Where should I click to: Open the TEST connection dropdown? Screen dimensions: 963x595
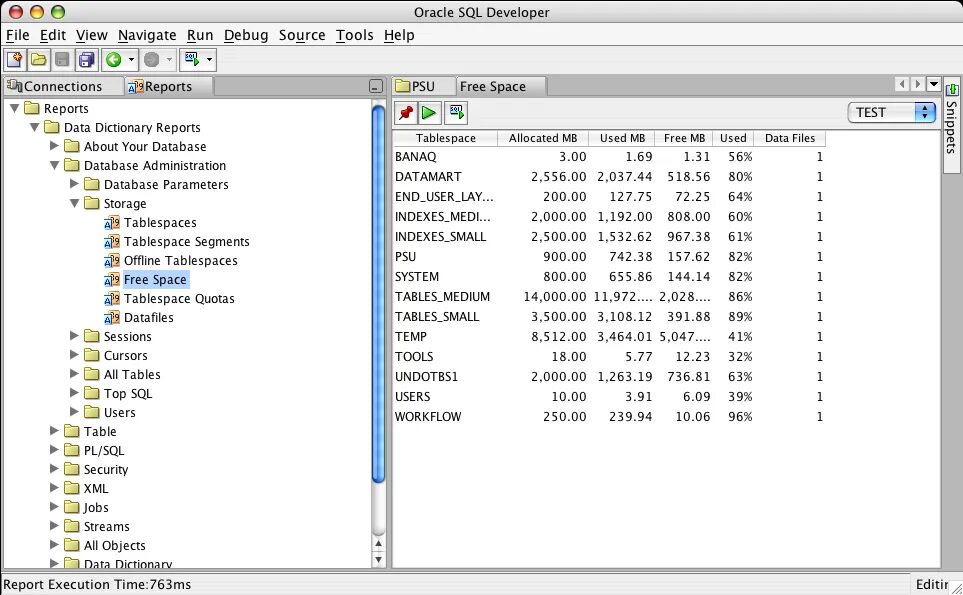tap(923, 112)
